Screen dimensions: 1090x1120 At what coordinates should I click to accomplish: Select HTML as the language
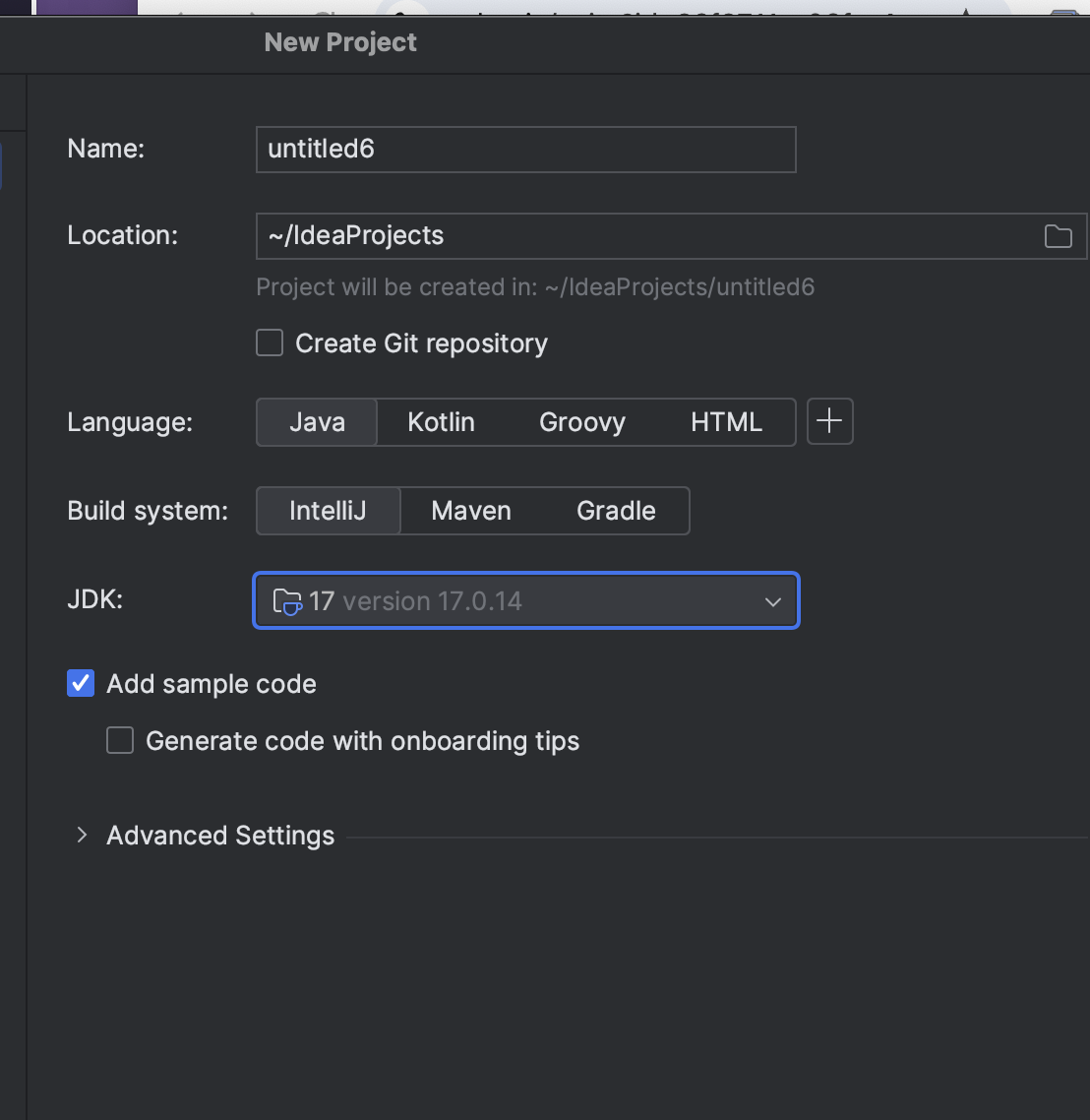point(726,422)
